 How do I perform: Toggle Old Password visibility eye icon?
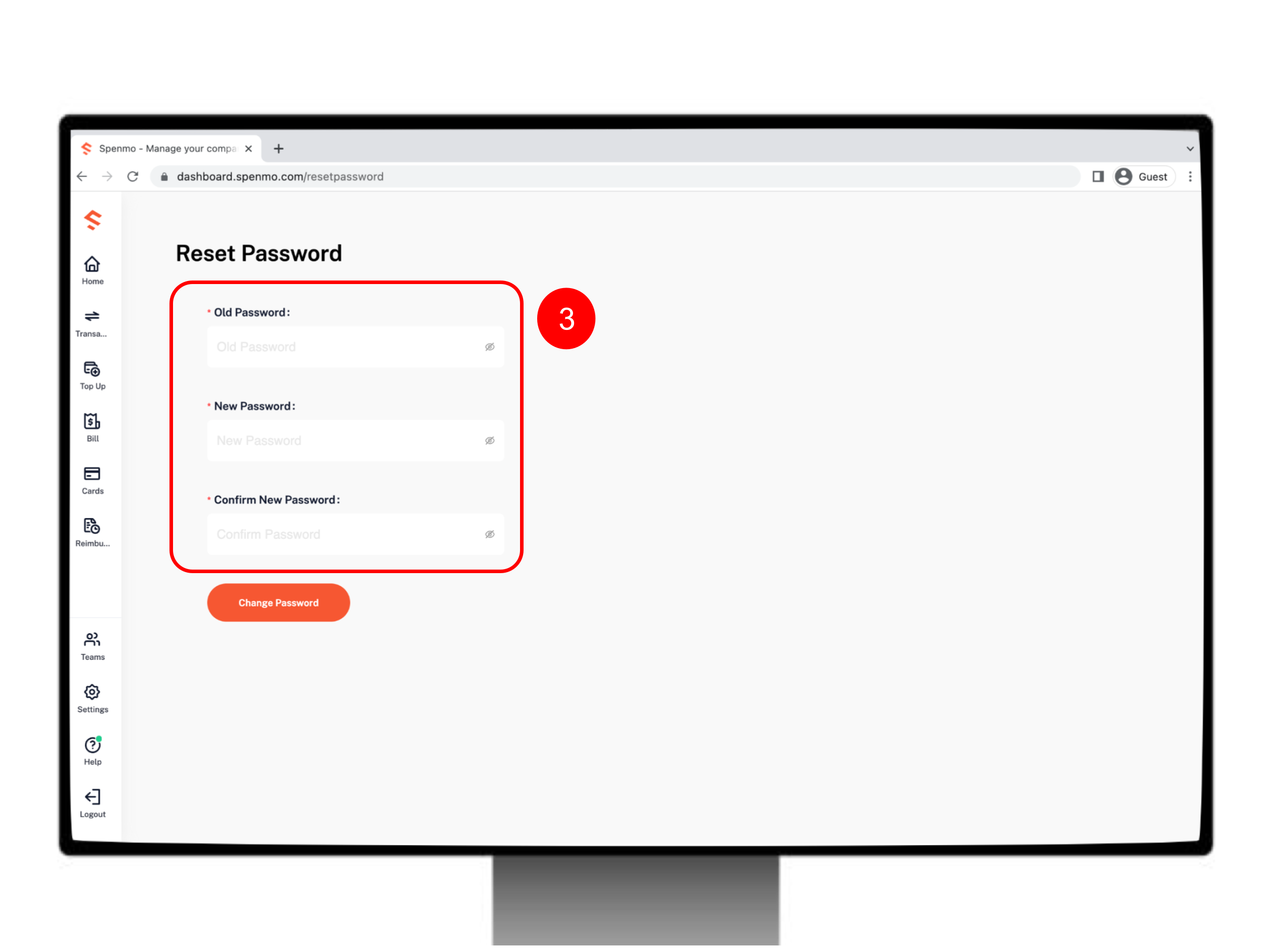(489, 347)
